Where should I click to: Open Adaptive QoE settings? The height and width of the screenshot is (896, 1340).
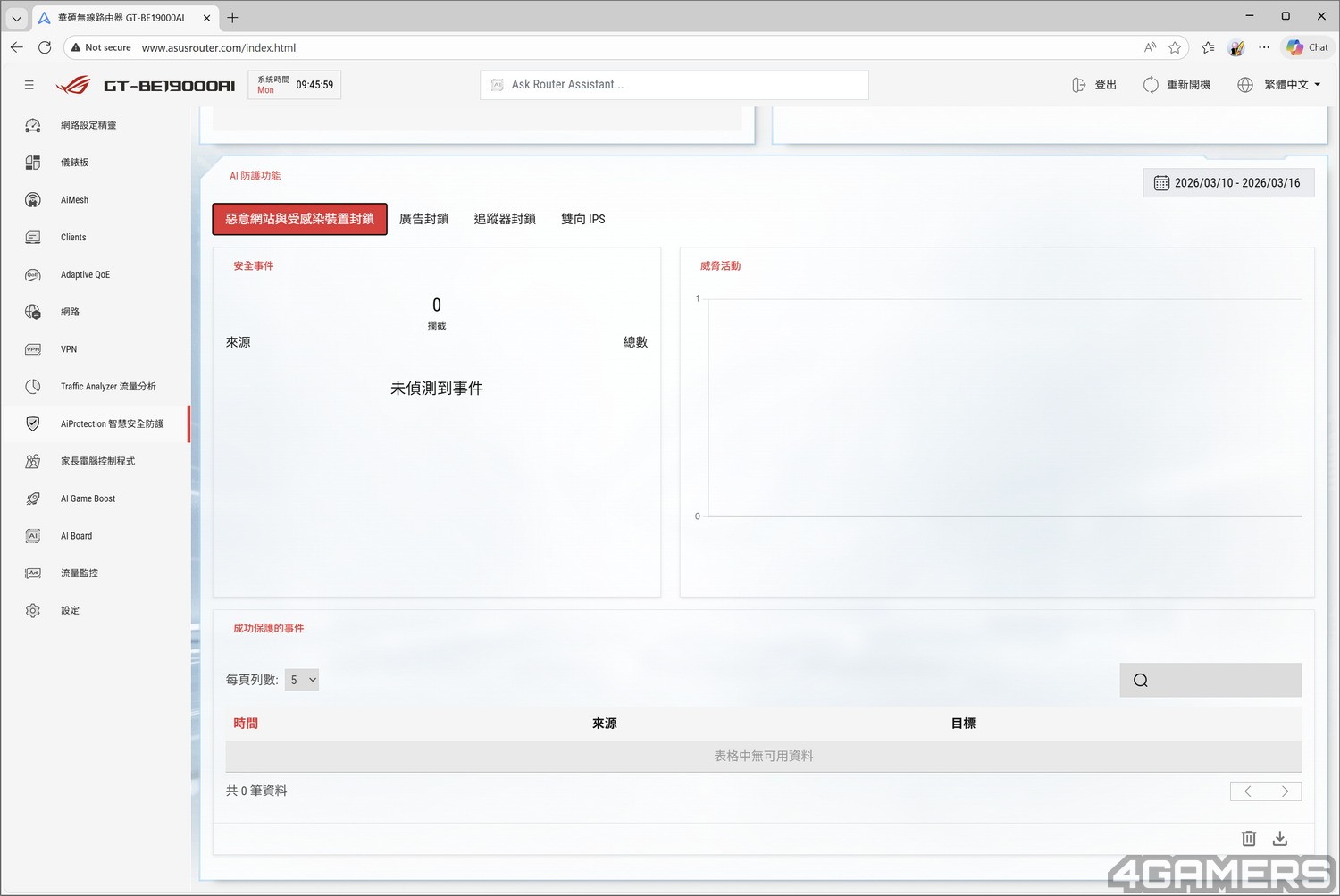pos(85,275)
